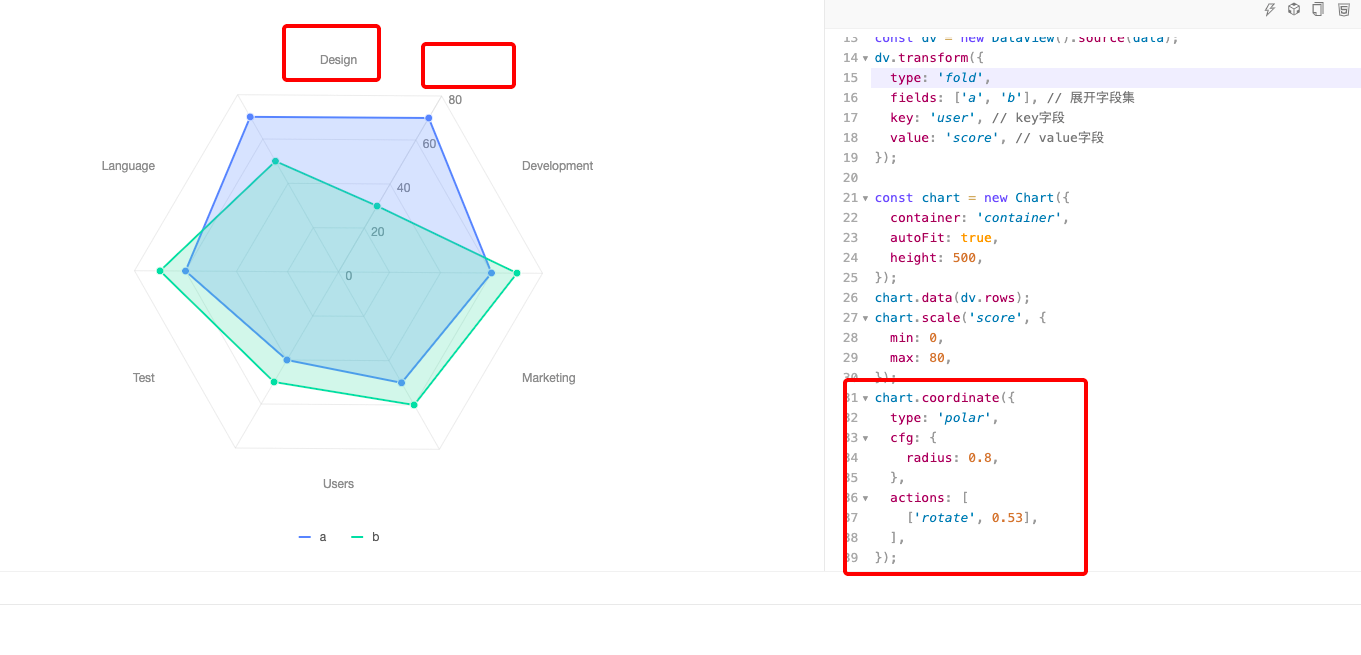Click the HTML5 icon in the toolbar
Viewport: 1361px width, 655px height.
[x=1342, y=9]
